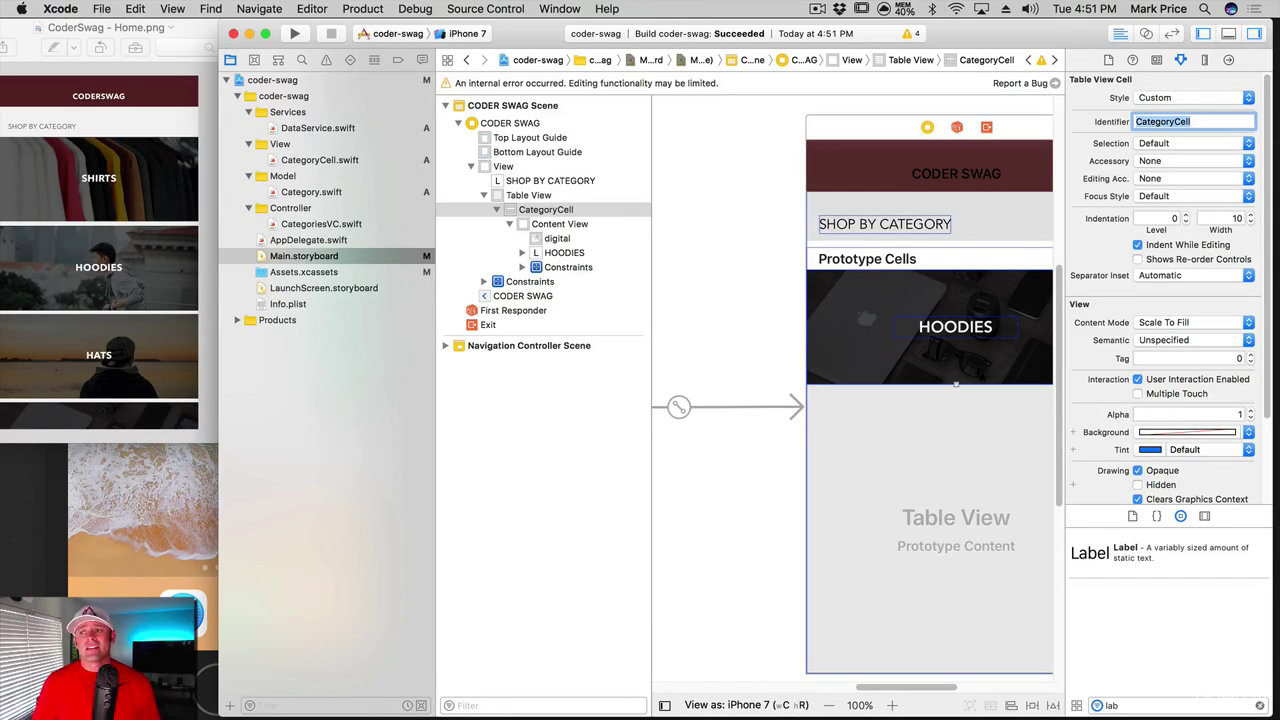The image size is (1280, 720).
Task: Open the Report navigator
Action: click(422, 60)
